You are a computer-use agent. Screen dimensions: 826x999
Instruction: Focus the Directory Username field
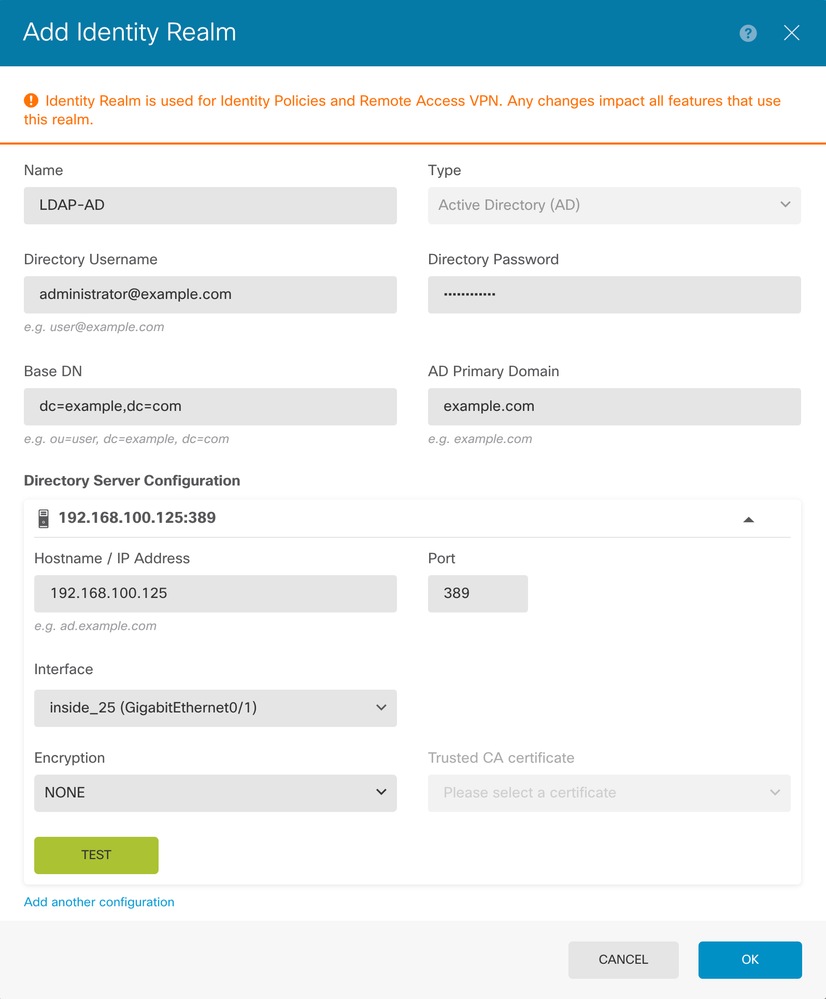click(x=210, y=295)
